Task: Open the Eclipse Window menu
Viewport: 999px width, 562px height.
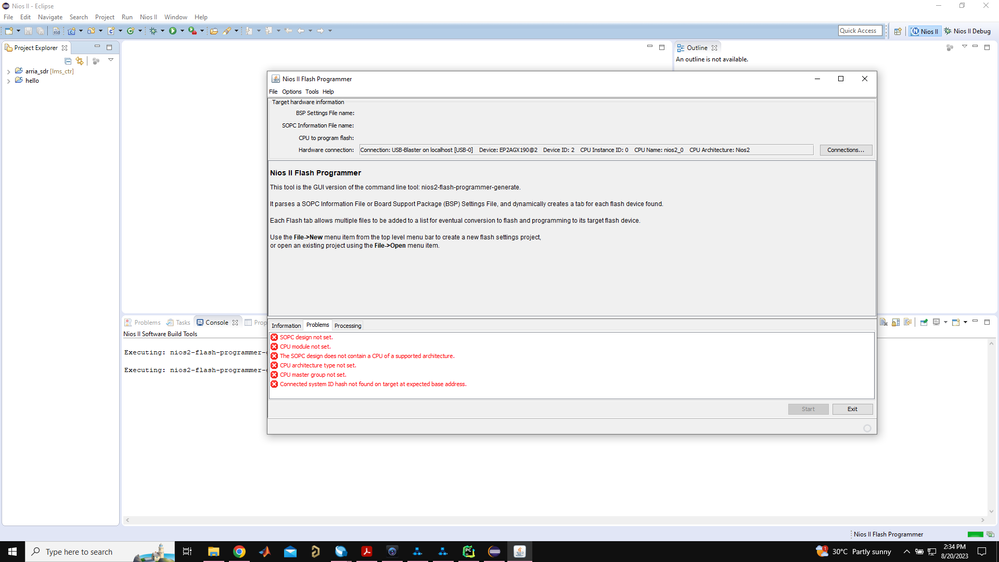Action: (175, 17)
